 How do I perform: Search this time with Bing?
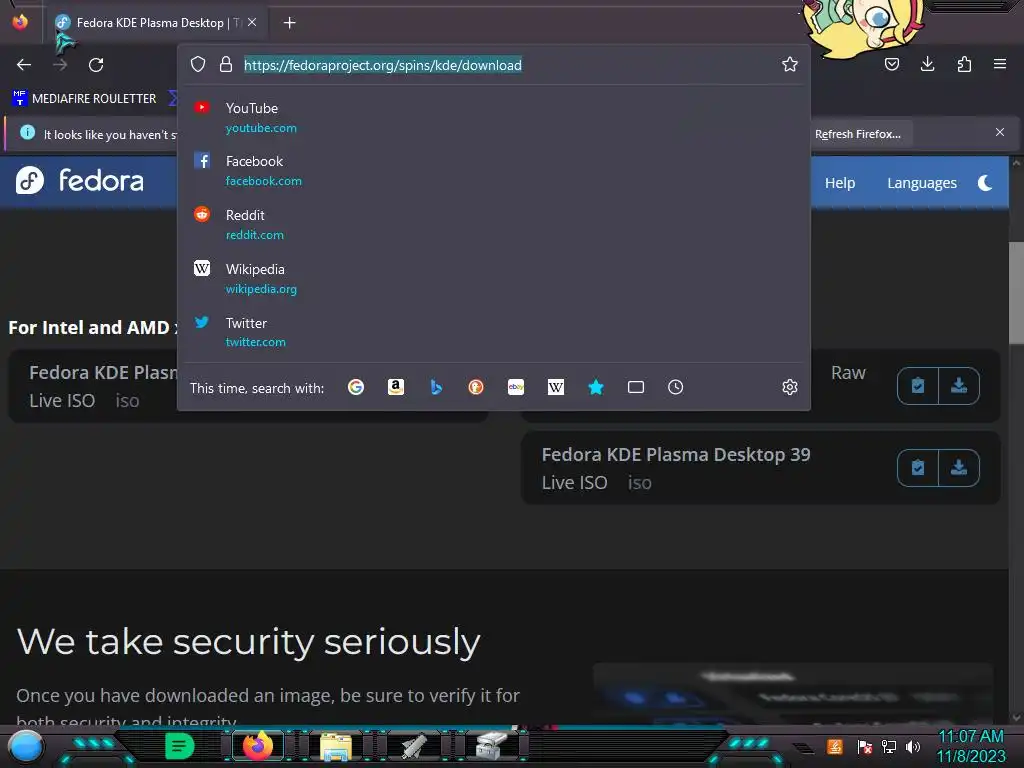pyautogui.click(x=436, y=387)
